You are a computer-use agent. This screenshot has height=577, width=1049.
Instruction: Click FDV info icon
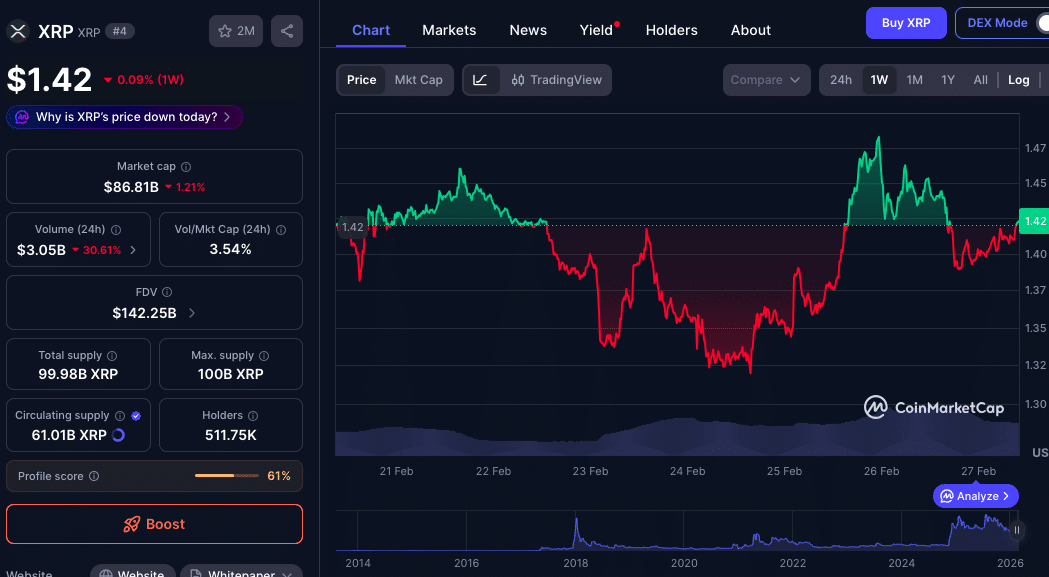tap(167, 292)
